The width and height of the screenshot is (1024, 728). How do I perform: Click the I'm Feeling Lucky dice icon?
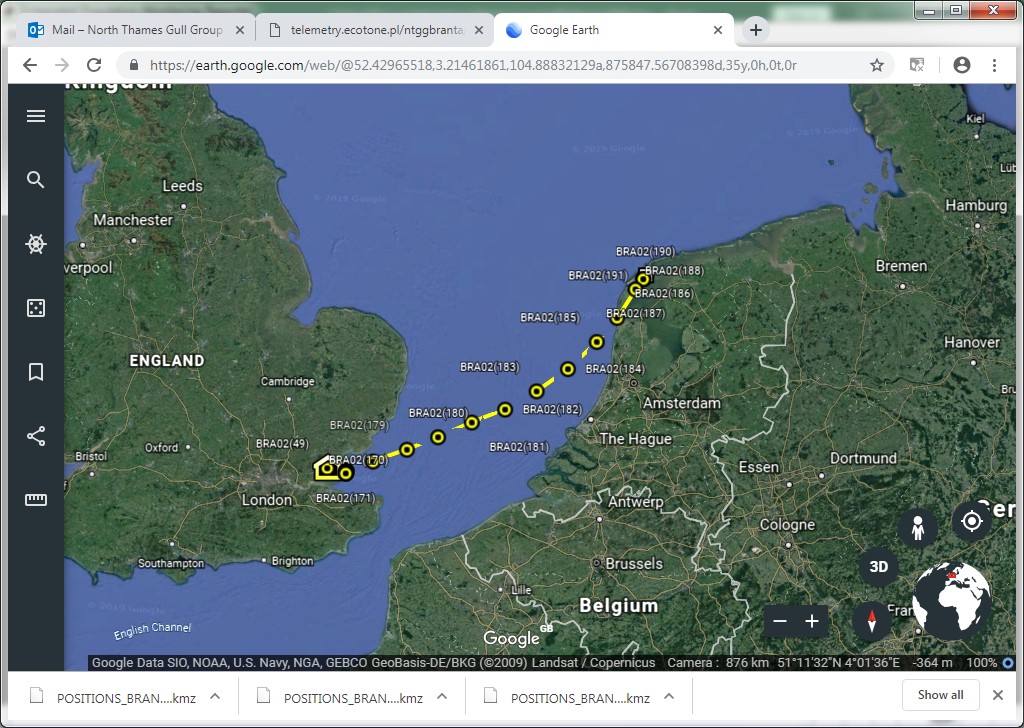[36, 308]
